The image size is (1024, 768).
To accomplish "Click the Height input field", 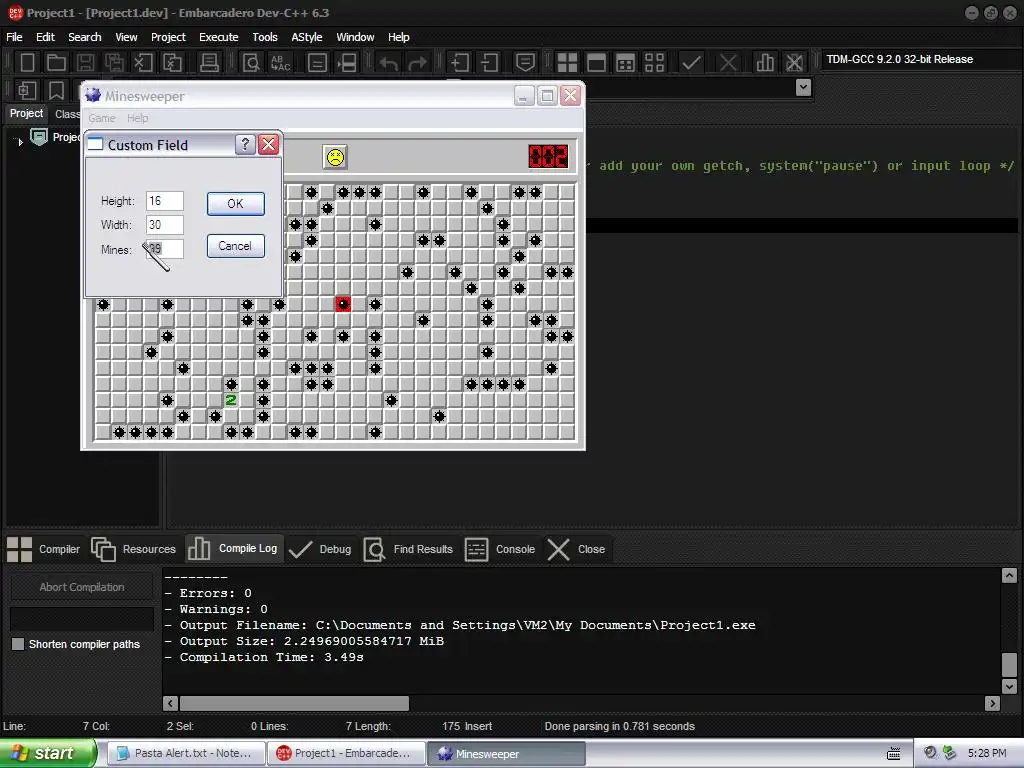I will (165, 201).
